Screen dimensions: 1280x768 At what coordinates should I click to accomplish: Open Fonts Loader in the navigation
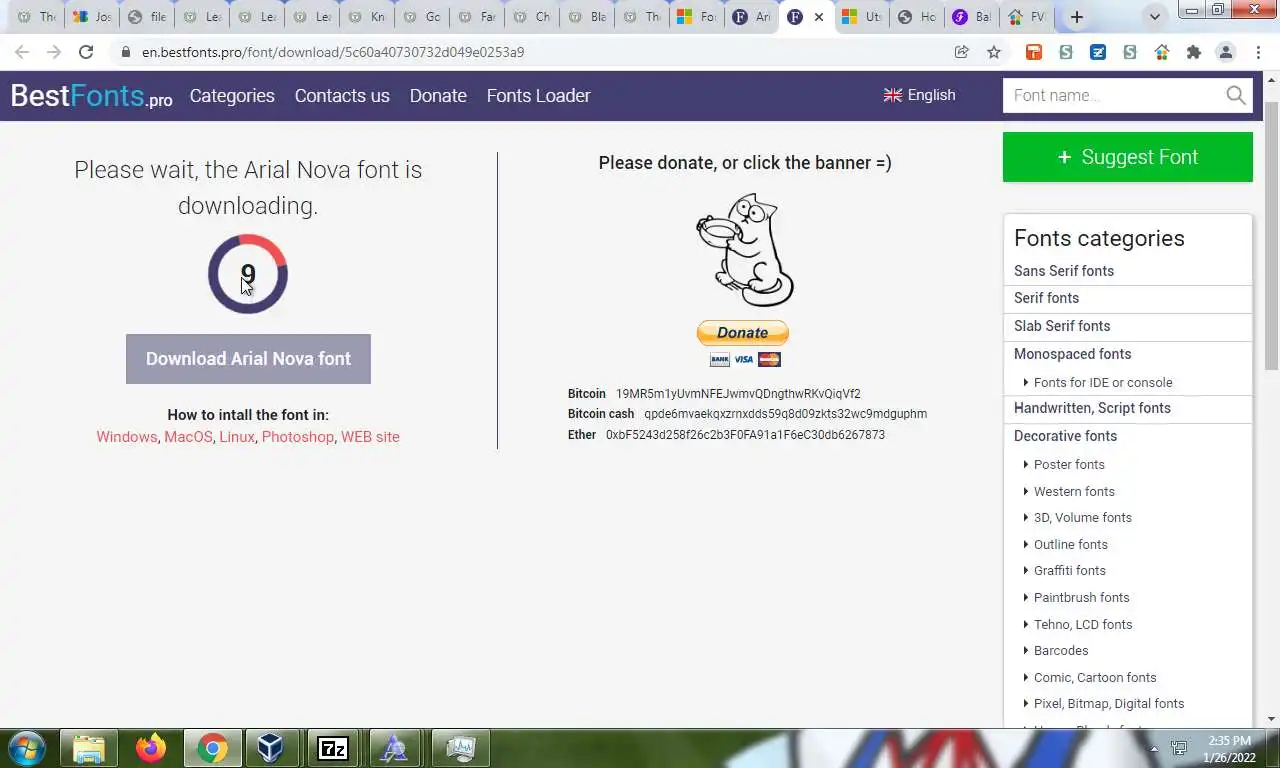[538, 96]
